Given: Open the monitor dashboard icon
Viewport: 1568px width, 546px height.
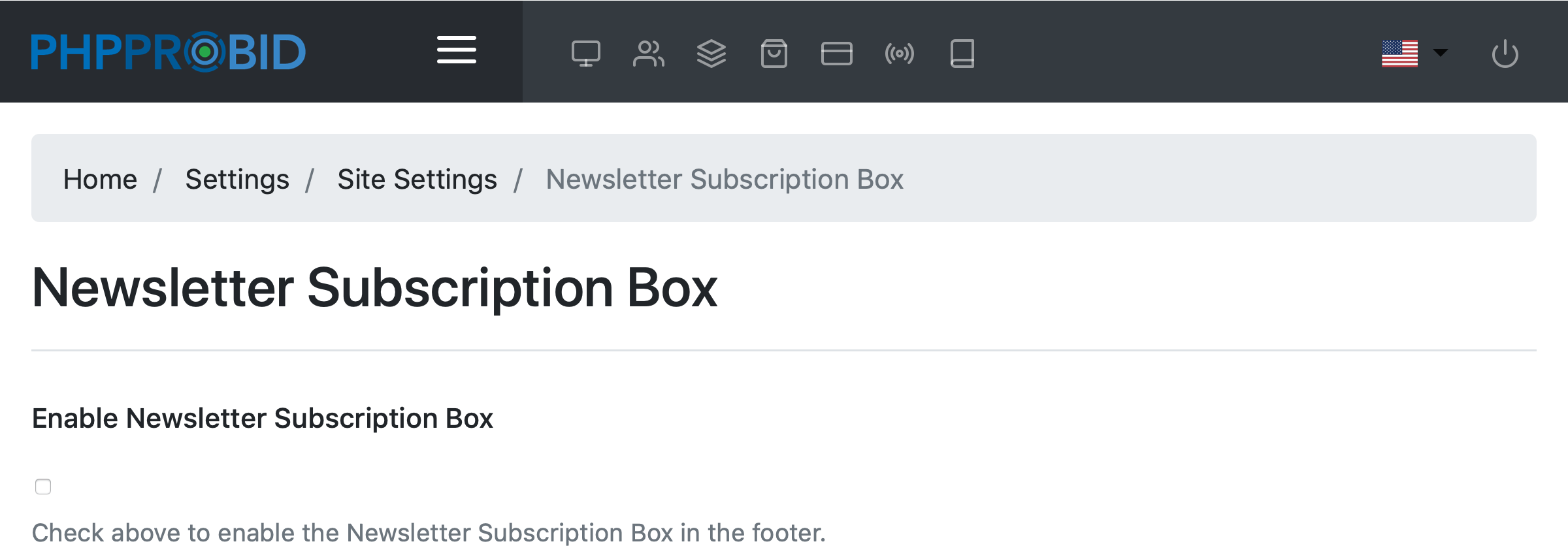Looking at the screenshot, I should (x=585, y=54).
